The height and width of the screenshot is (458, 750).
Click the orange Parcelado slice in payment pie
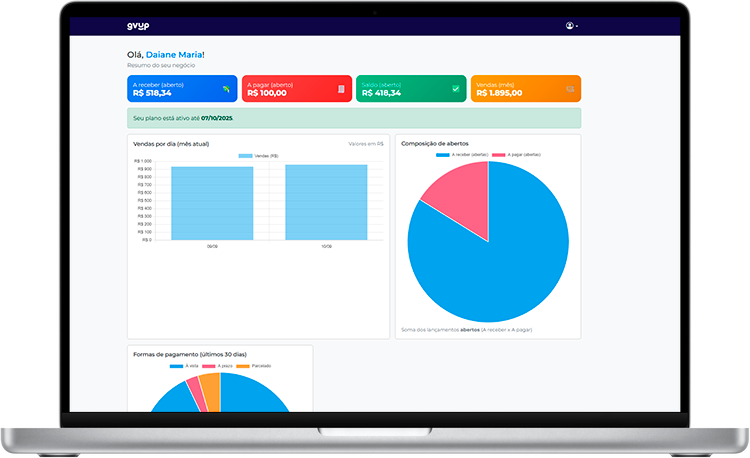(x=212, y=391)
